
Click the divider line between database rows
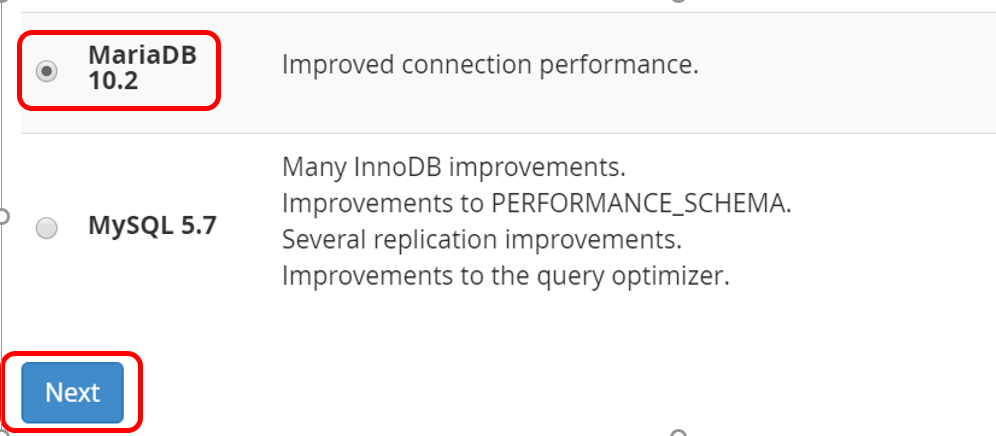click(x=500, y=133)
